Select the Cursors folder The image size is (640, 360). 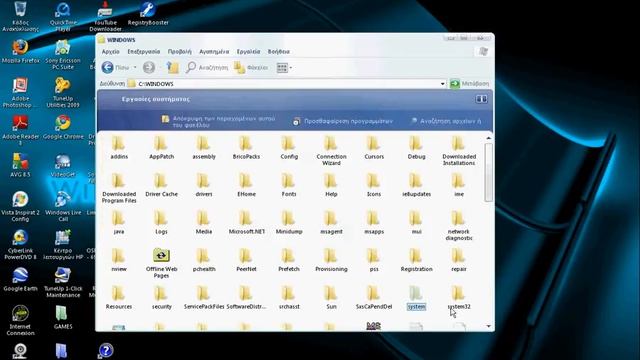point(374,148)
